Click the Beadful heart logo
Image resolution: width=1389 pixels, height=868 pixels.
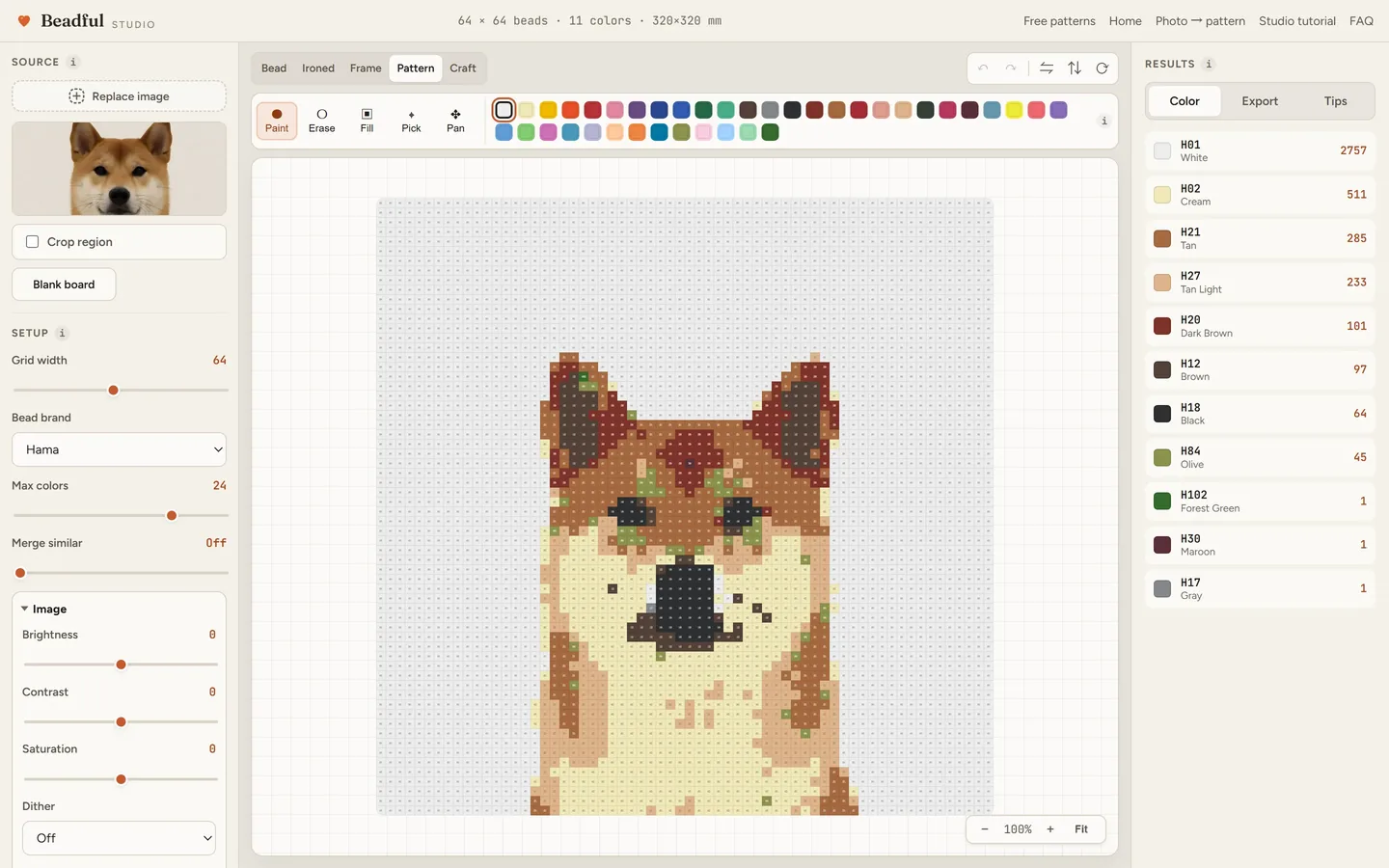click(x=25, y=20)
